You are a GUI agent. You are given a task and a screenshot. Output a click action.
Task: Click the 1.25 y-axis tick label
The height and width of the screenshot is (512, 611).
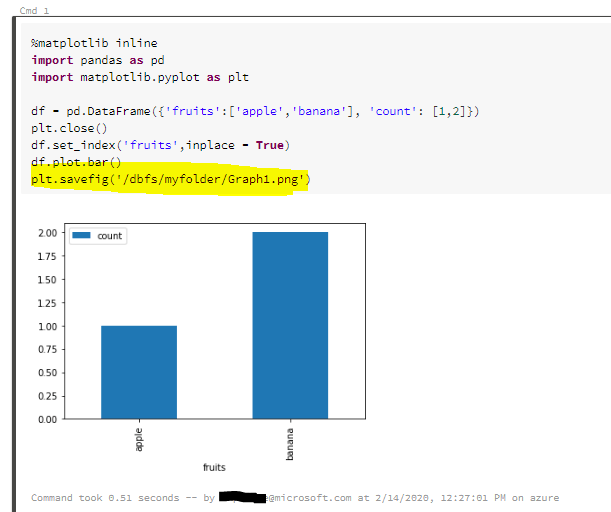47,303
